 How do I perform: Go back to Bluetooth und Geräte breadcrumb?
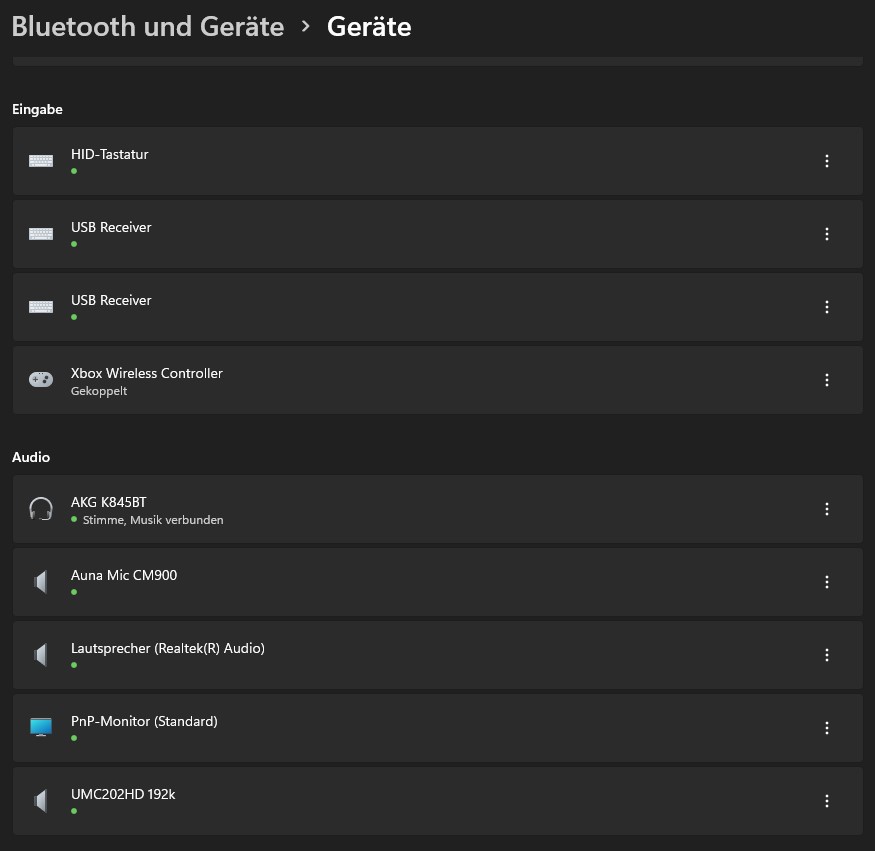click(x=148, y=26)
